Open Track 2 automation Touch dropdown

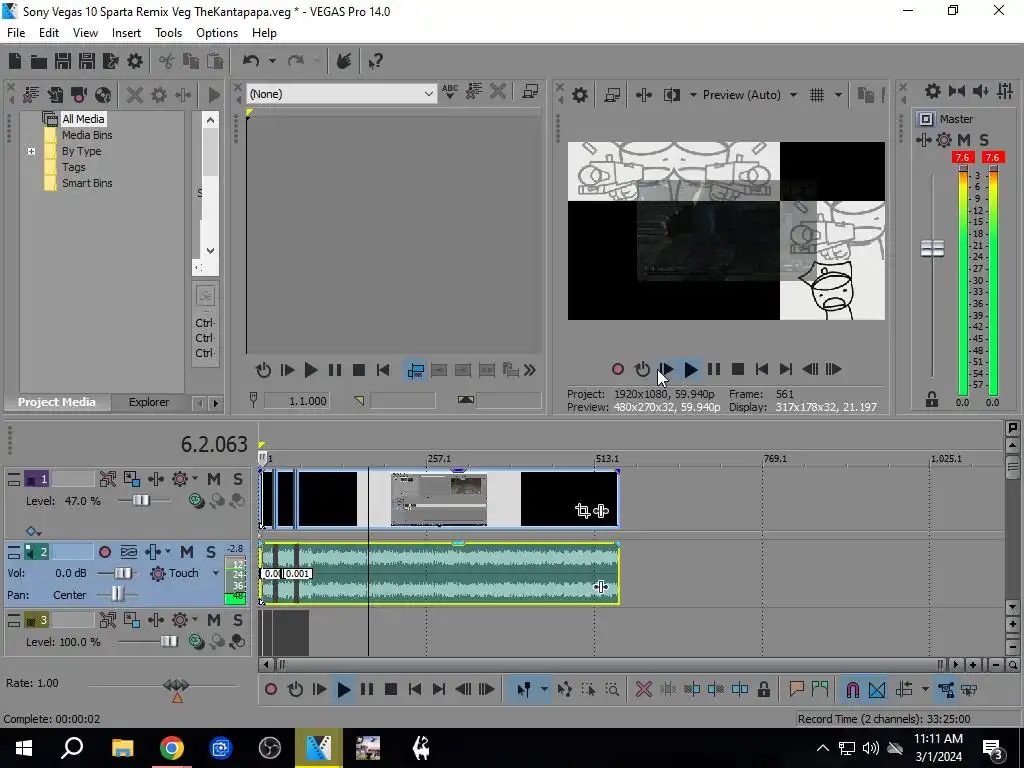click(216, 573)
